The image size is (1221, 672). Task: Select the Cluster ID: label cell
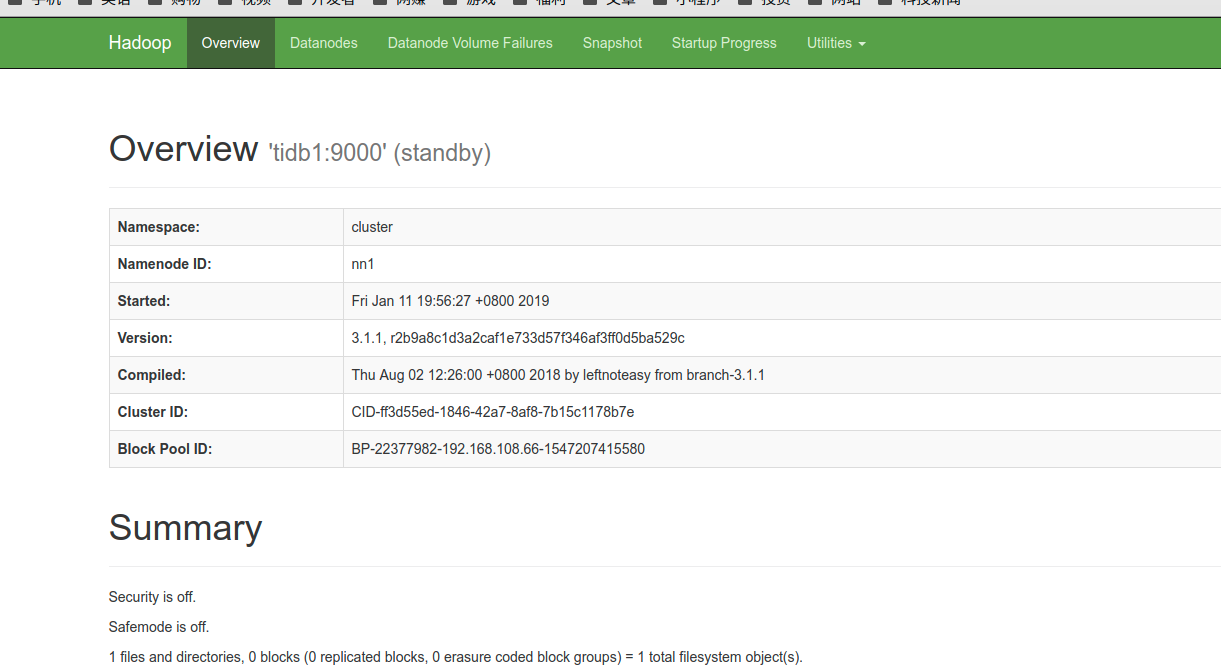click(x=226, y=412)
